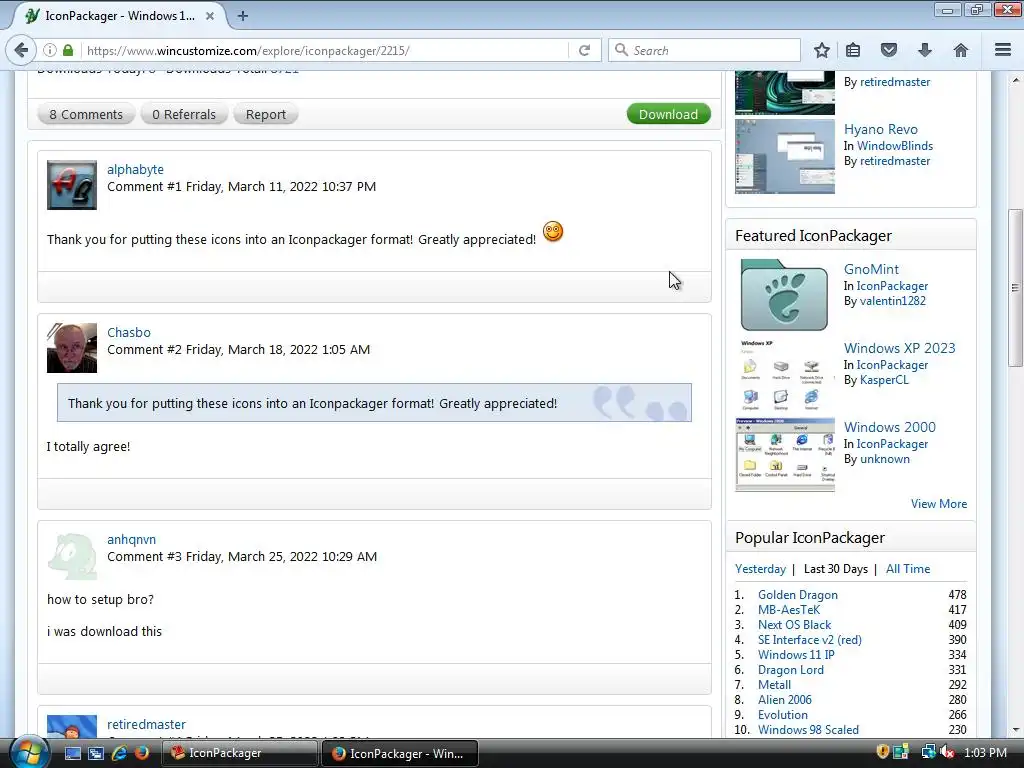Open the GnoMint icon pack link
This screenshot has width=1024, height=768.
871,269
